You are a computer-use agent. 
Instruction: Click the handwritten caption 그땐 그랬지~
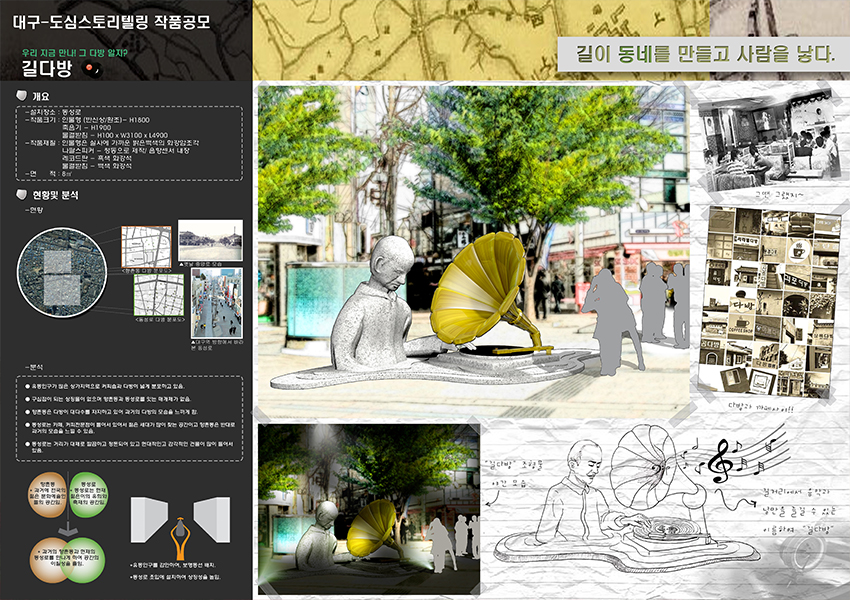(779, 195)
